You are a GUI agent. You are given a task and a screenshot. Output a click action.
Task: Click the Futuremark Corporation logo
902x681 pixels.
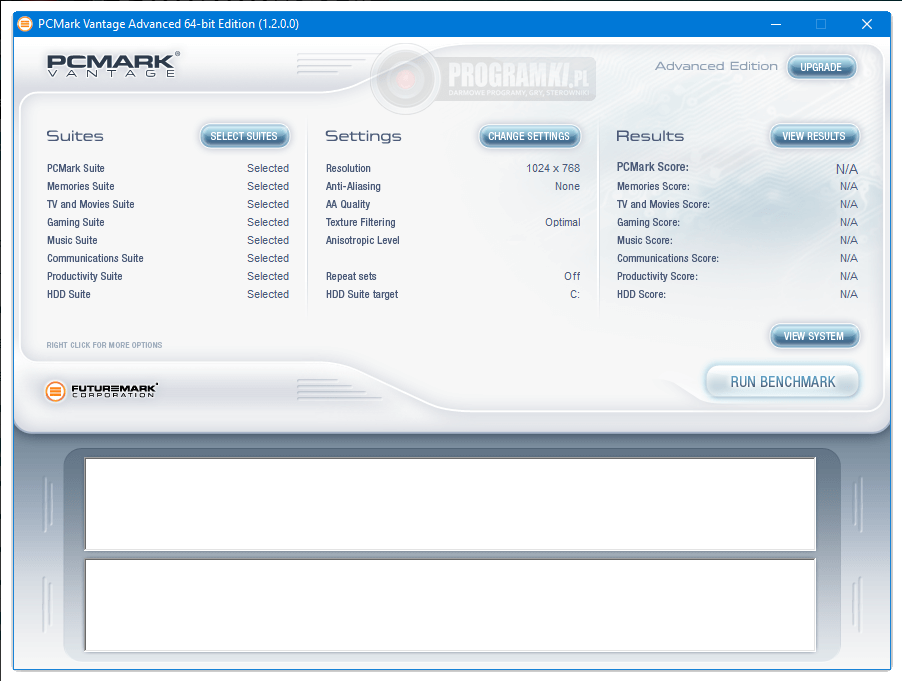101,391
